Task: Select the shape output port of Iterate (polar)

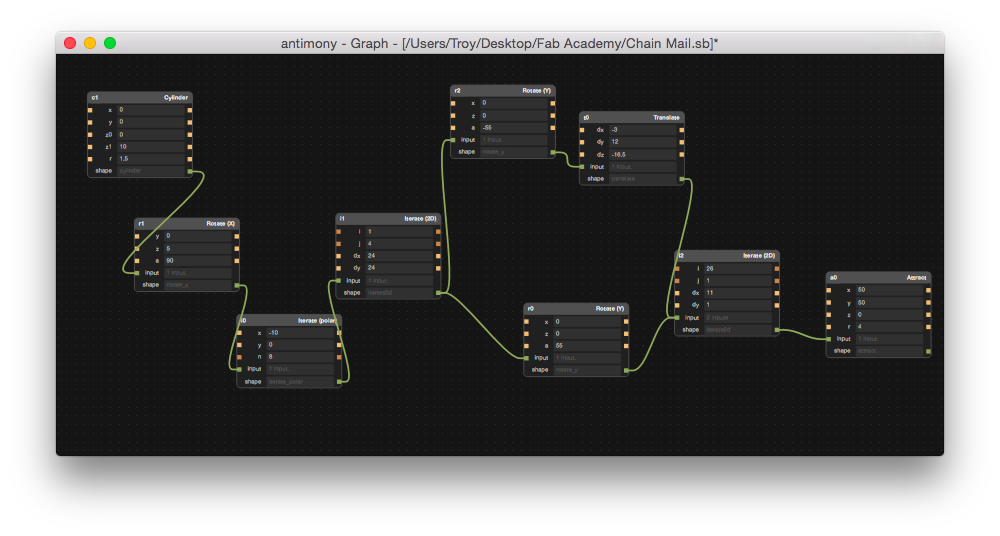Action: (x=339, y=382)
